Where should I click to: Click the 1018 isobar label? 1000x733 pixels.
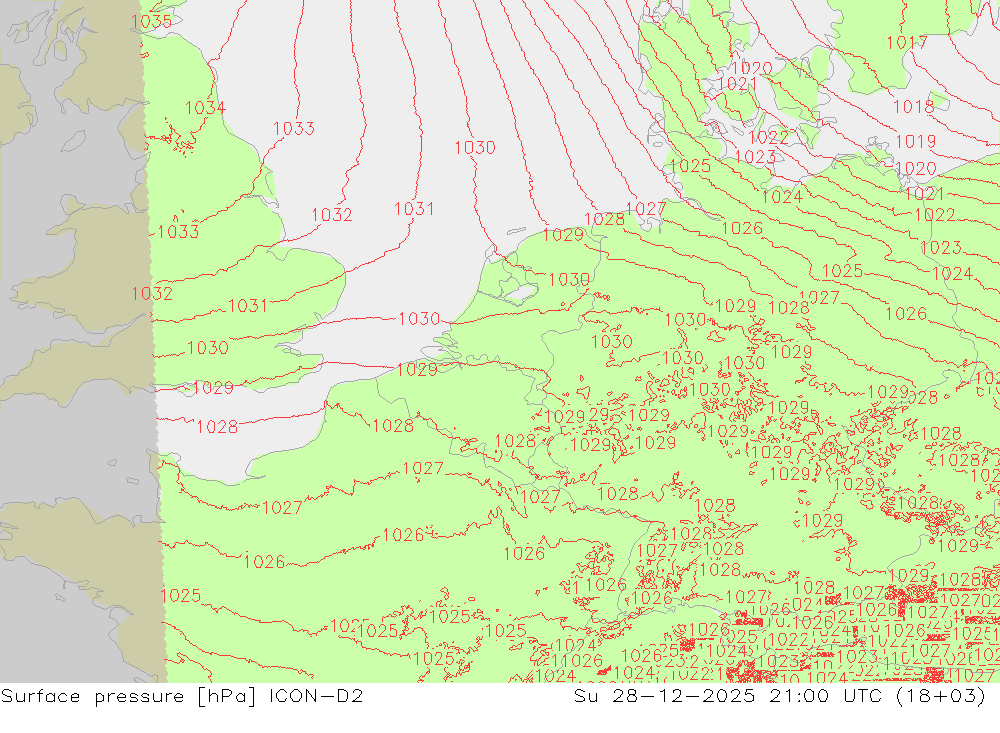(x=913, y=107)
